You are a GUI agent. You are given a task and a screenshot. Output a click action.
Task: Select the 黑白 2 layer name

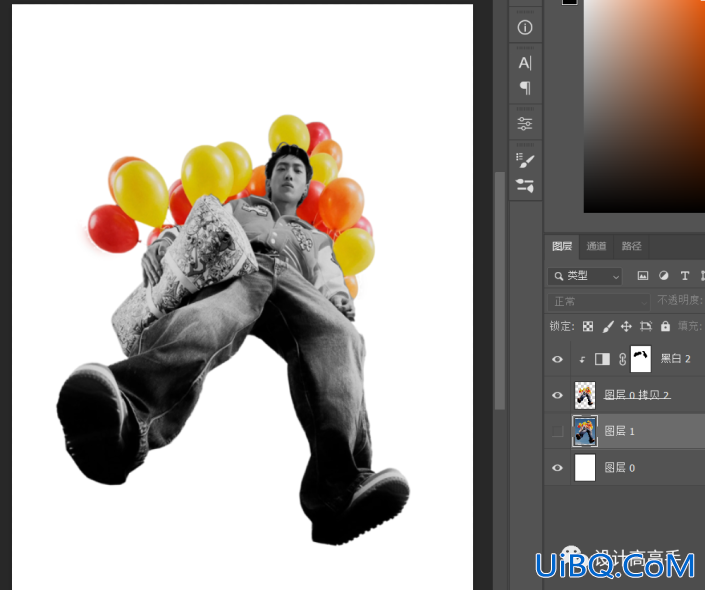pyautogui.click(x=675, y=358)
